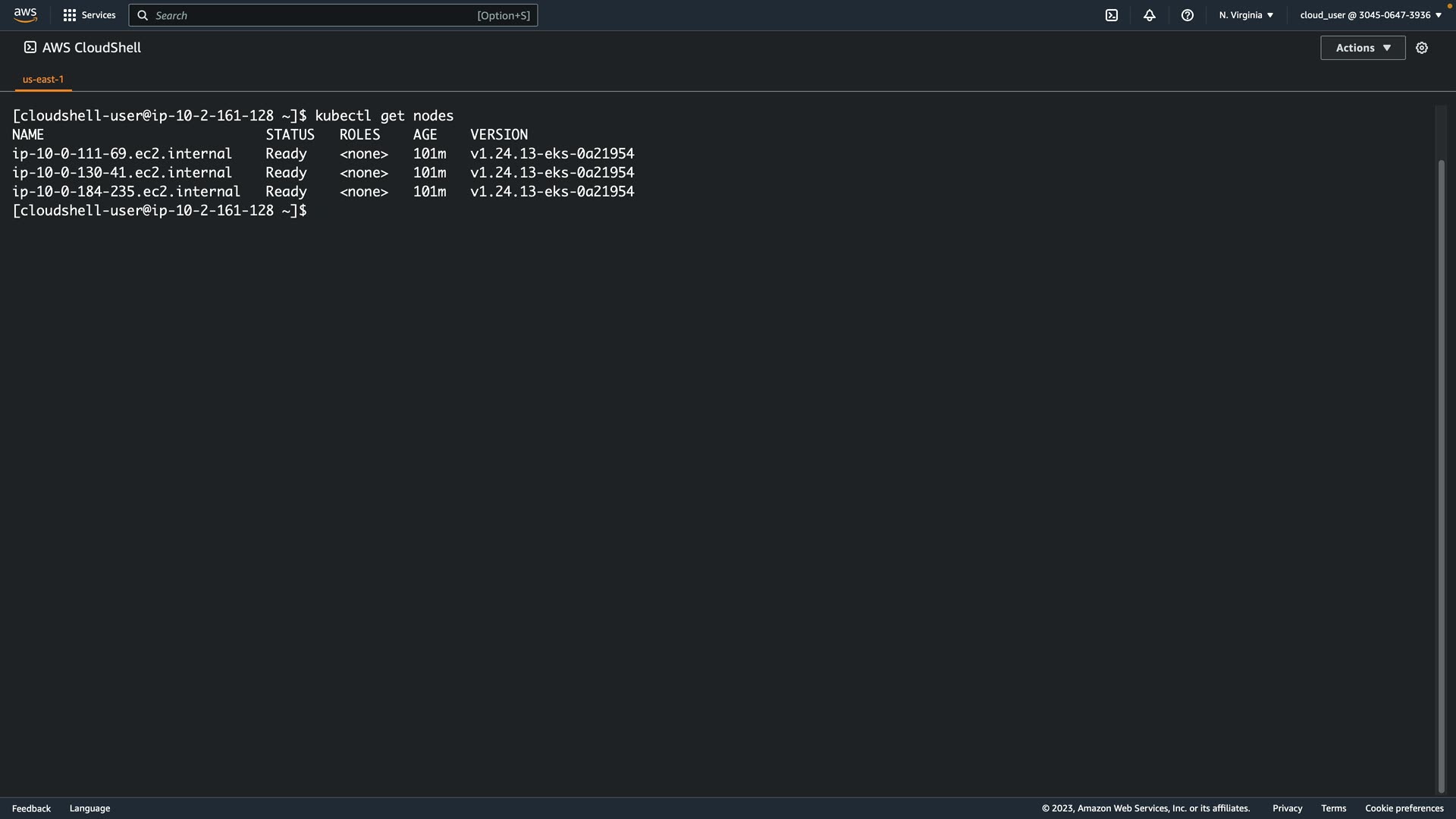The height and width of the screenshot is (819, 1456).
Task: Open the Feedback link
Action: [x=31, y=808]
